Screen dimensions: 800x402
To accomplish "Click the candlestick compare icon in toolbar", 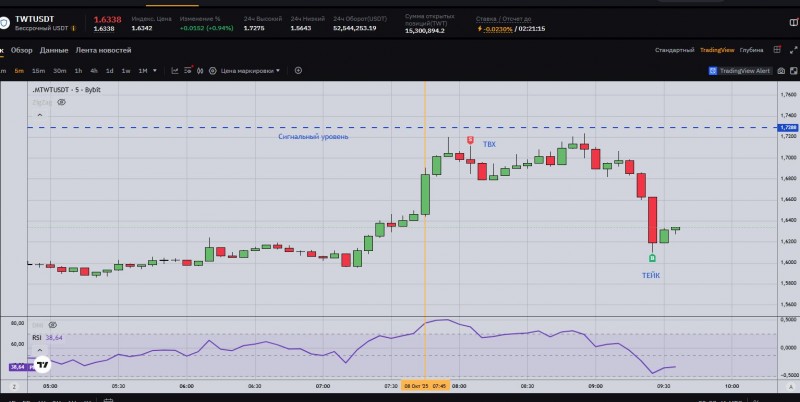I will 200,71.
